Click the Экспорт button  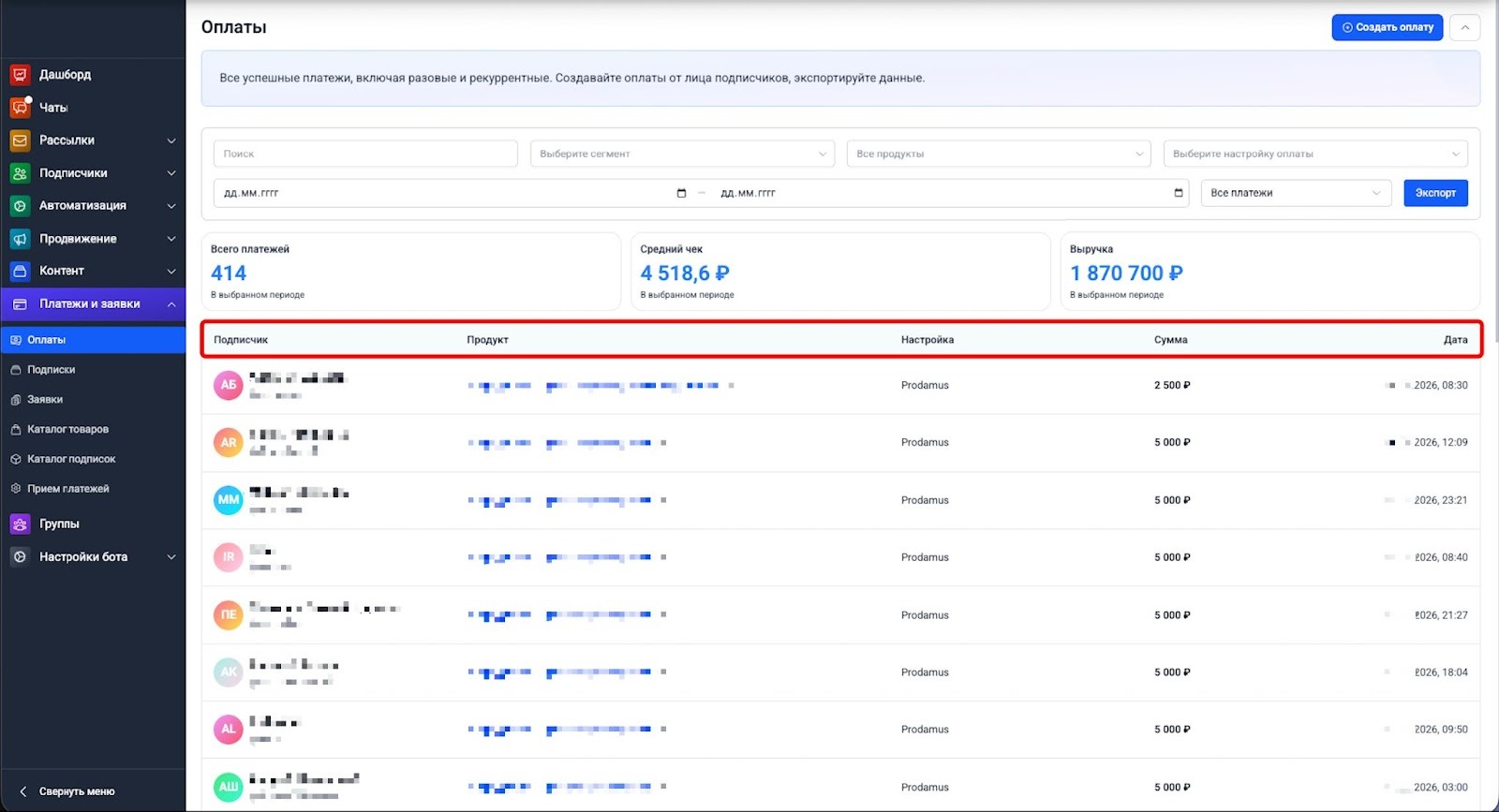1434,193
